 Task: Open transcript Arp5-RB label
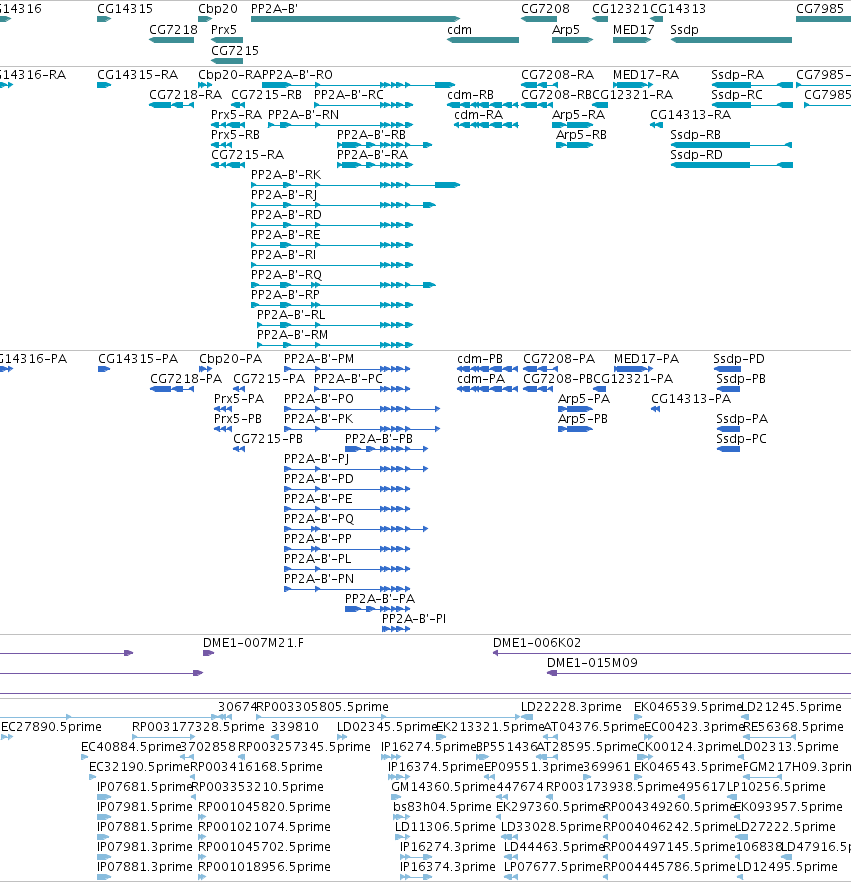pos(581,135)
